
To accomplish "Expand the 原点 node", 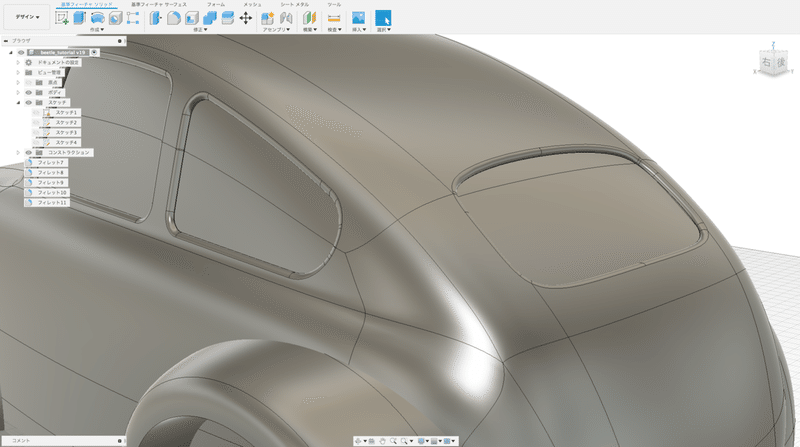I will point(18,83).
